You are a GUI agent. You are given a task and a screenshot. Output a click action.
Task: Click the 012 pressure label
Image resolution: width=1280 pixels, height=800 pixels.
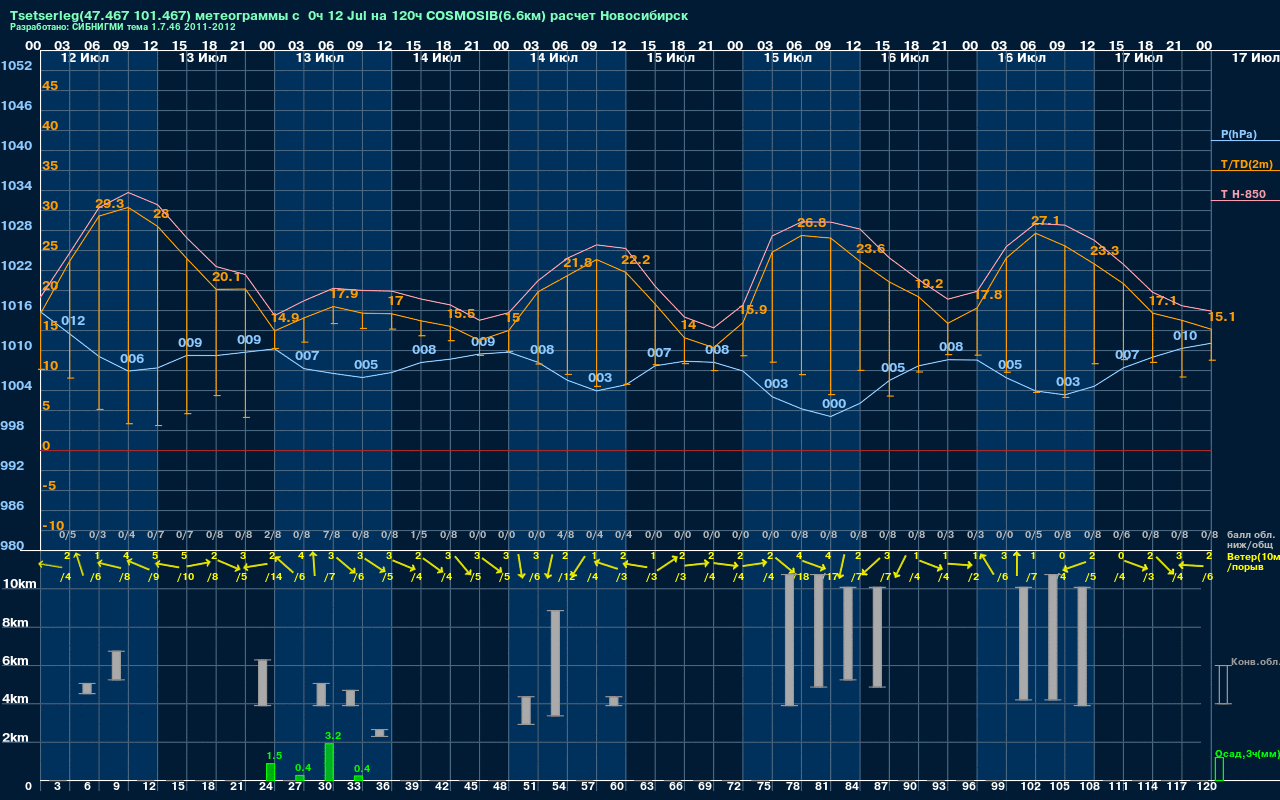73,321
